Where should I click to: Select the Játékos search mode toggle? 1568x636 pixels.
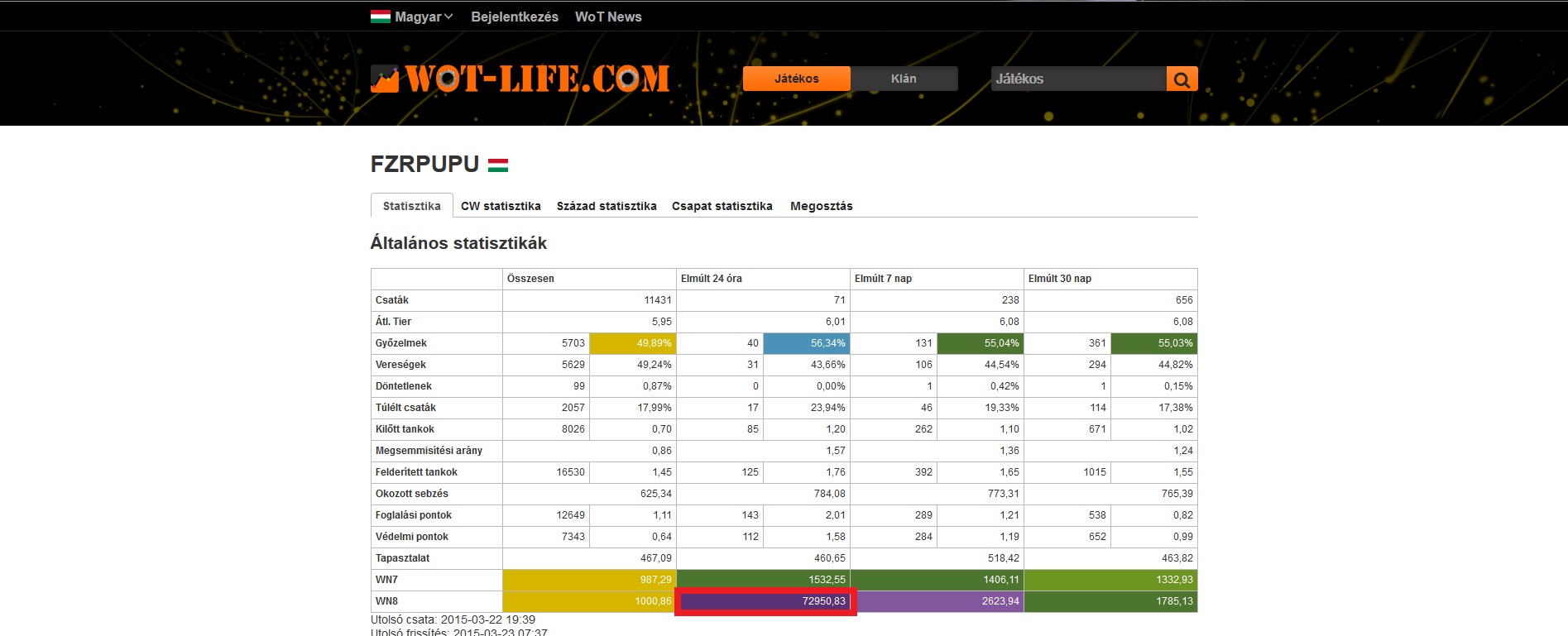pos(796,79)
